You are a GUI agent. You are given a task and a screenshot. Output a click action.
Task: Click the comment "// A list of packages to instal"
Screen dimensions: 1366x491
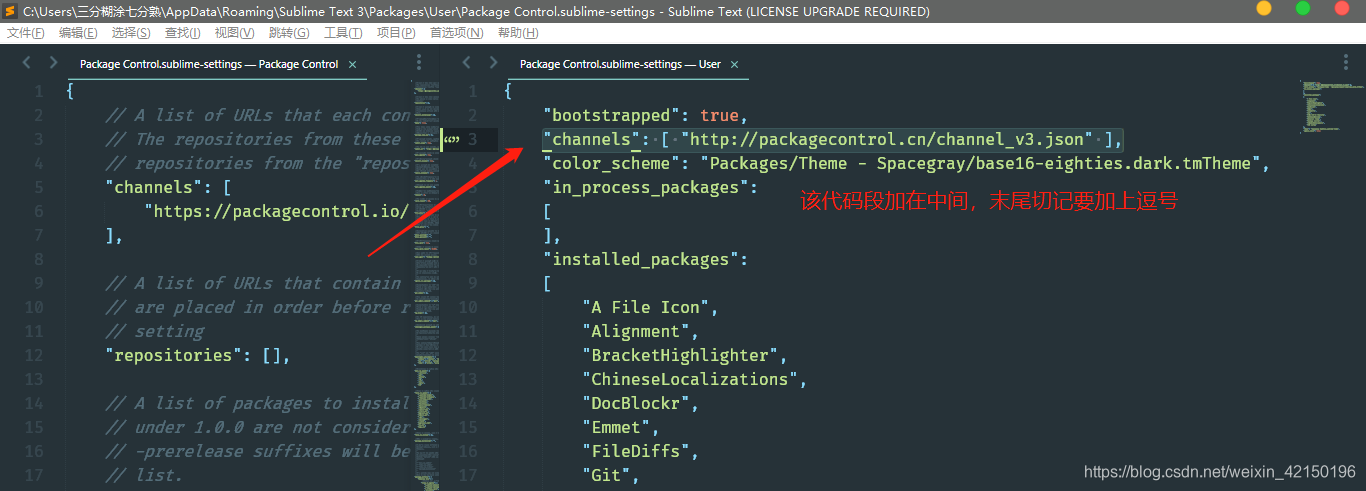coord(257,403)
